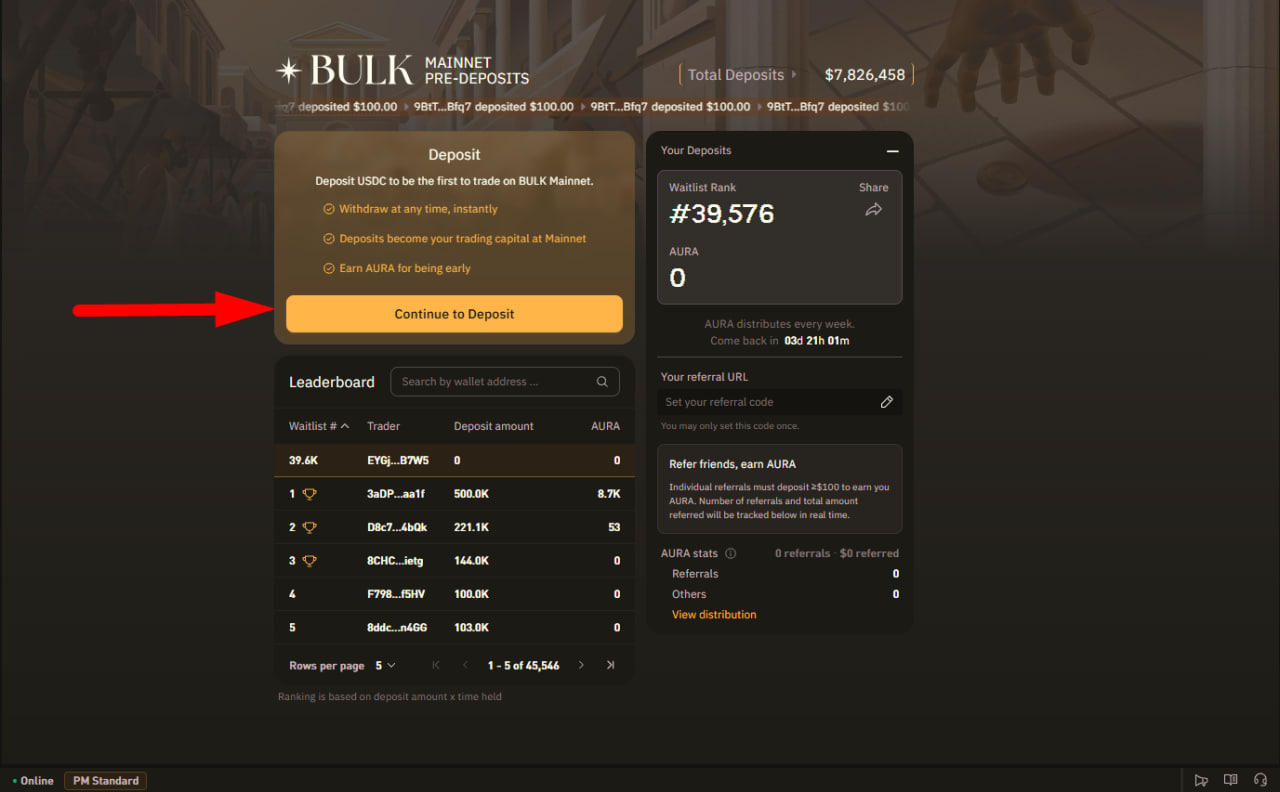Collapse the Your Deposits panel
The width and height of the screenshot is (1280, 792).
point(892,151)
